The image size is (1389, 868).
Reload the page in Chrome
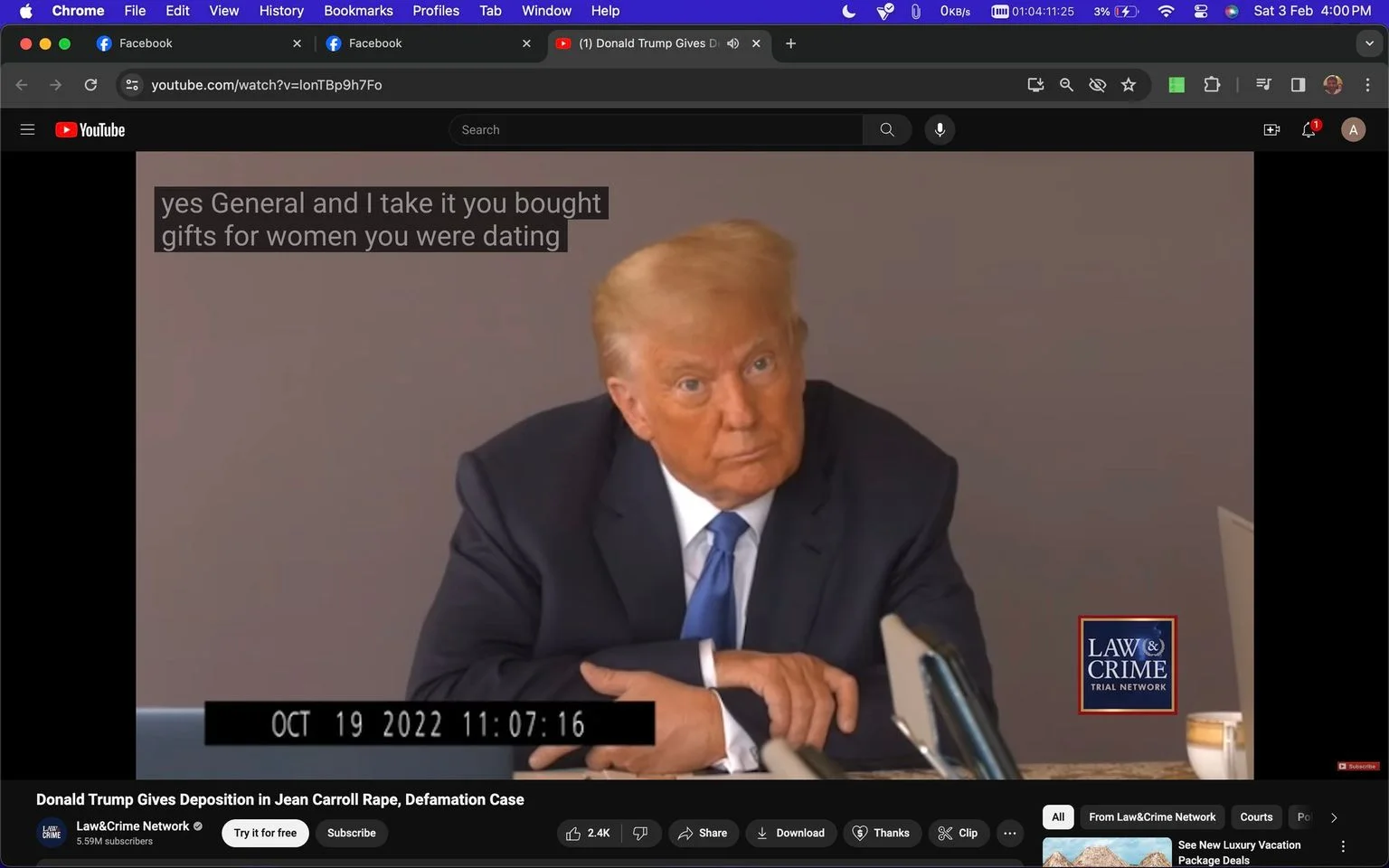coord(90,85)
